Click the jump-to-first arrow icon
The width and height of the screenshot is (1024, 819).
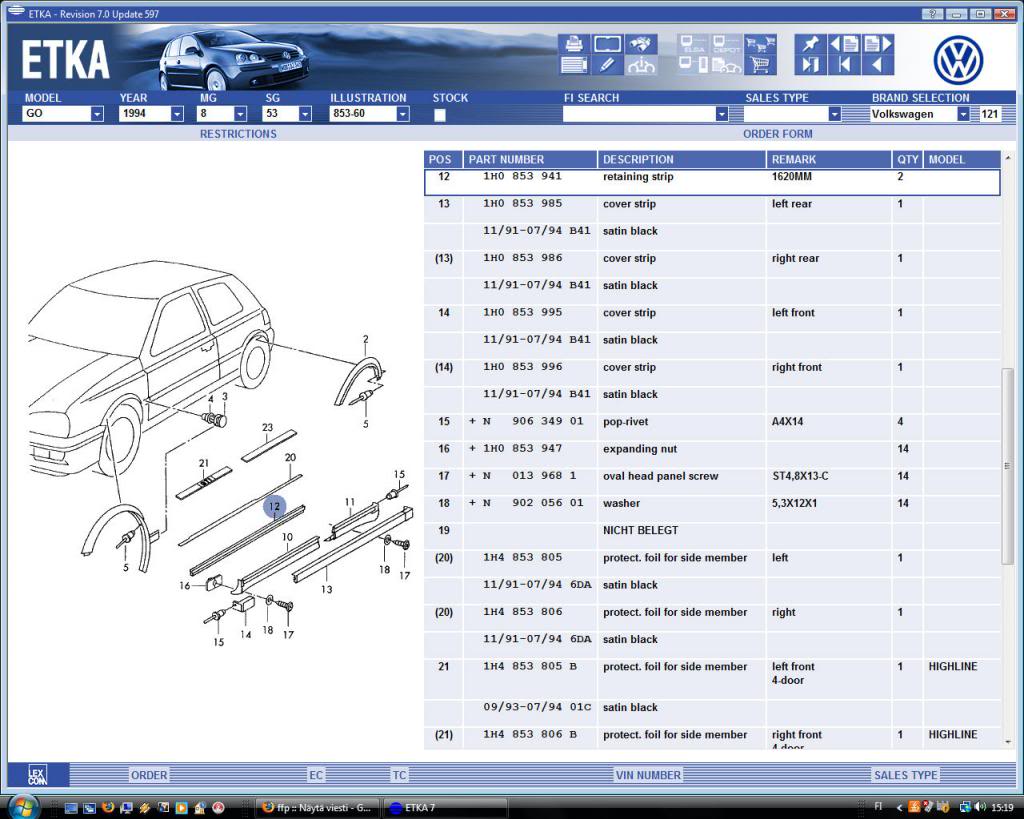[844, 65]
